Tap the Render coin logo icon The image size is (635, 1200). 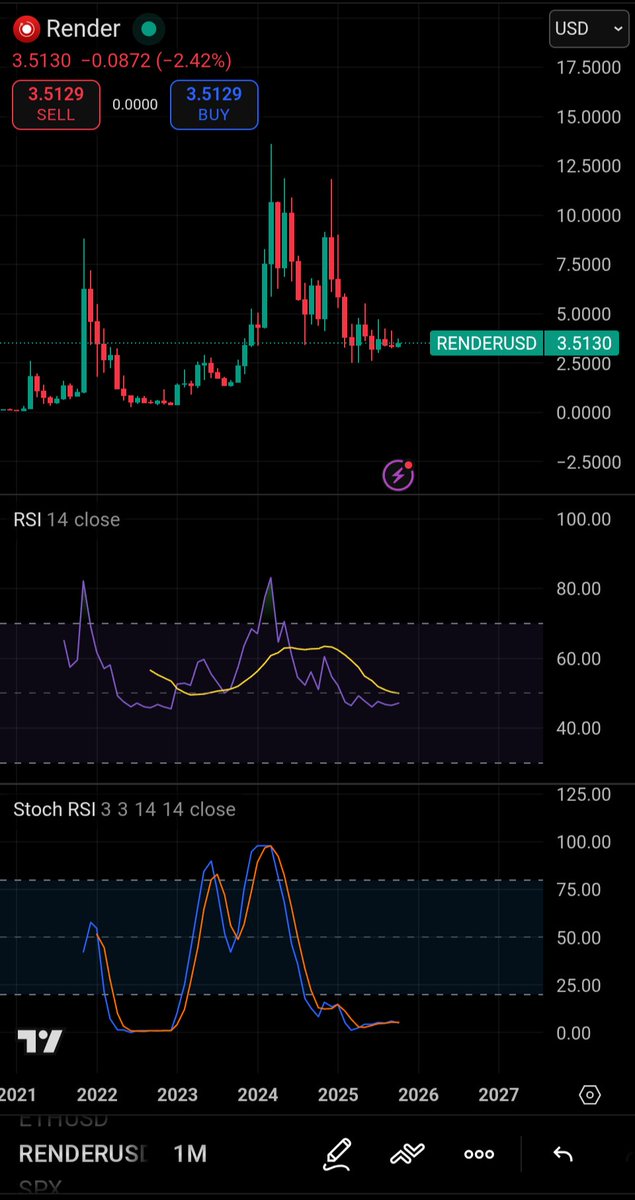tap(26, 29)
